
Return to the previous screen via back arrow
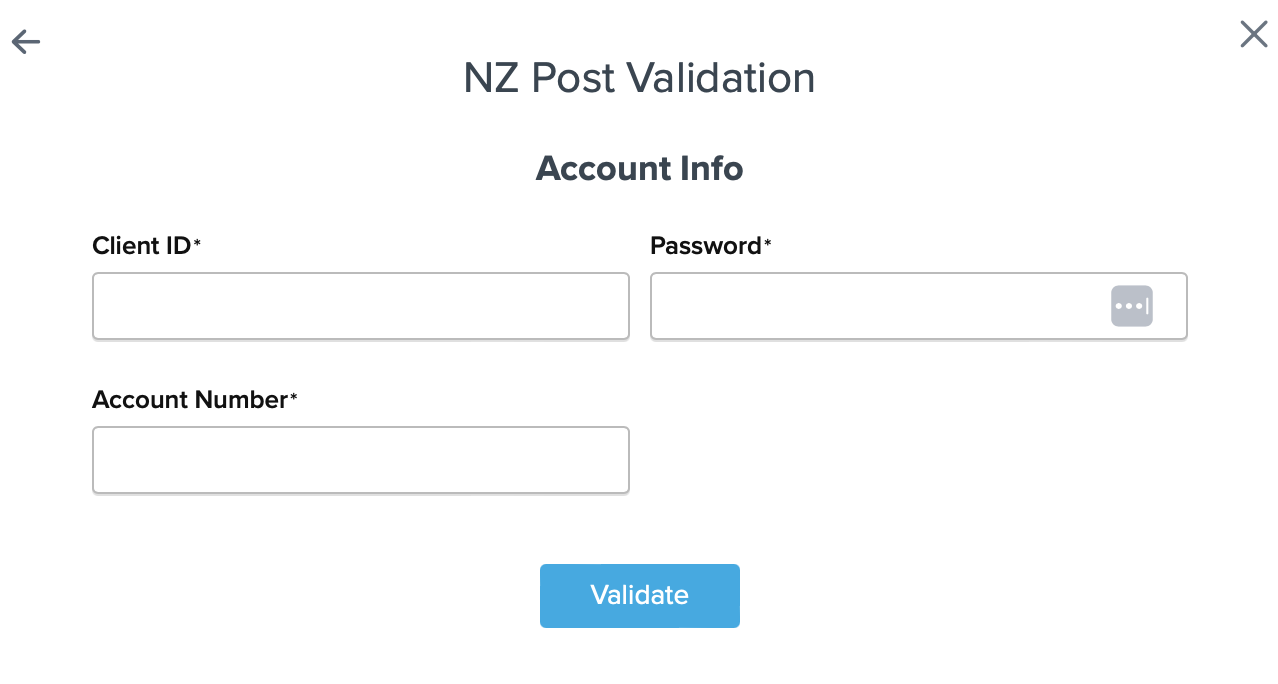pos(26,41)
